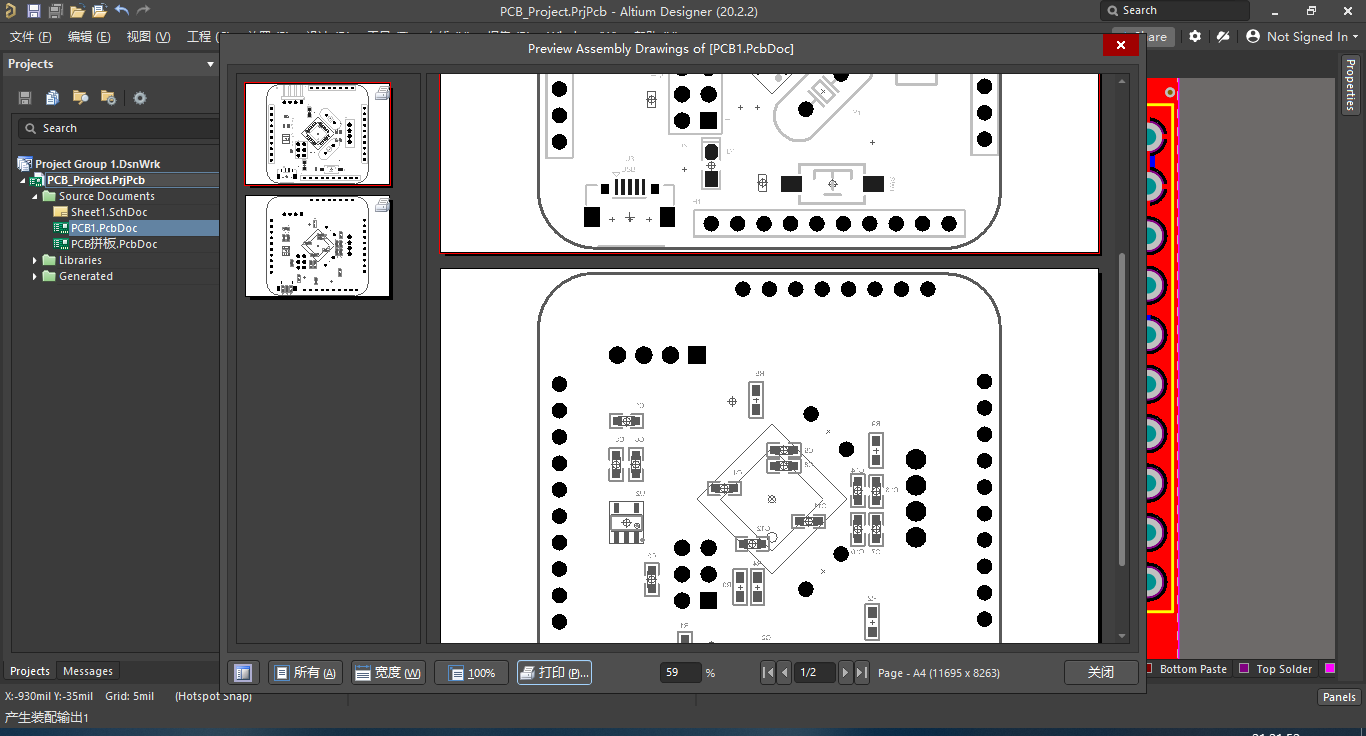Click the Top Solder layer color swatch

point(1245,669)
